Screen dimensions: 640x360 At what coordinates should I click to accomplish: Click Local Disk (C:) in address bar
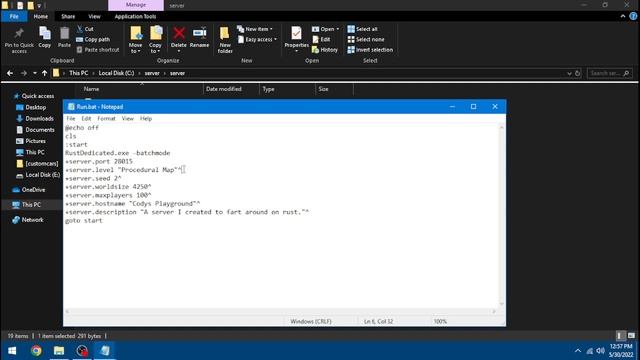(116, 73)
